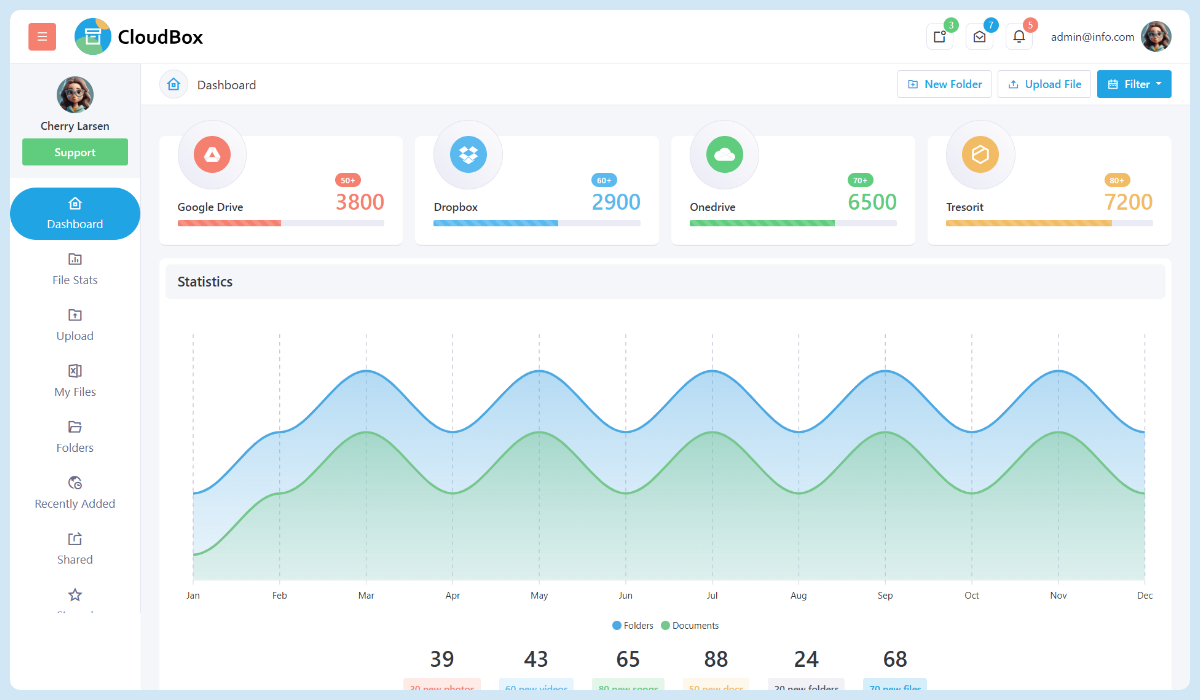This screenshot has width=1200, height=700.
Task: Select the Onedrive green cloud icon
Action: 724,155
